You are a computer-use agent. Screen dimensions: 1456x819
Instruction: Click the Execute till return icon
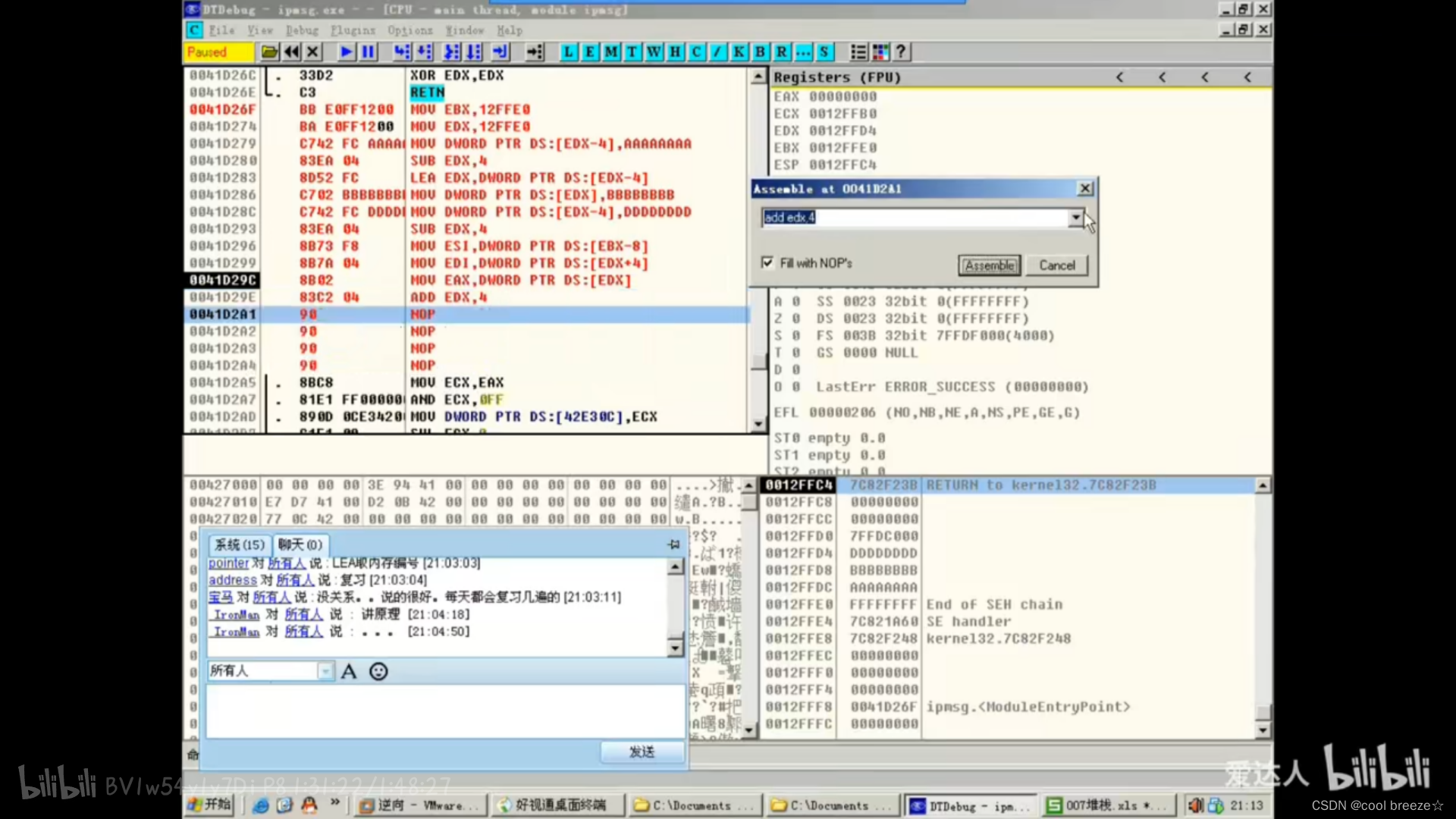click(500, 52)
